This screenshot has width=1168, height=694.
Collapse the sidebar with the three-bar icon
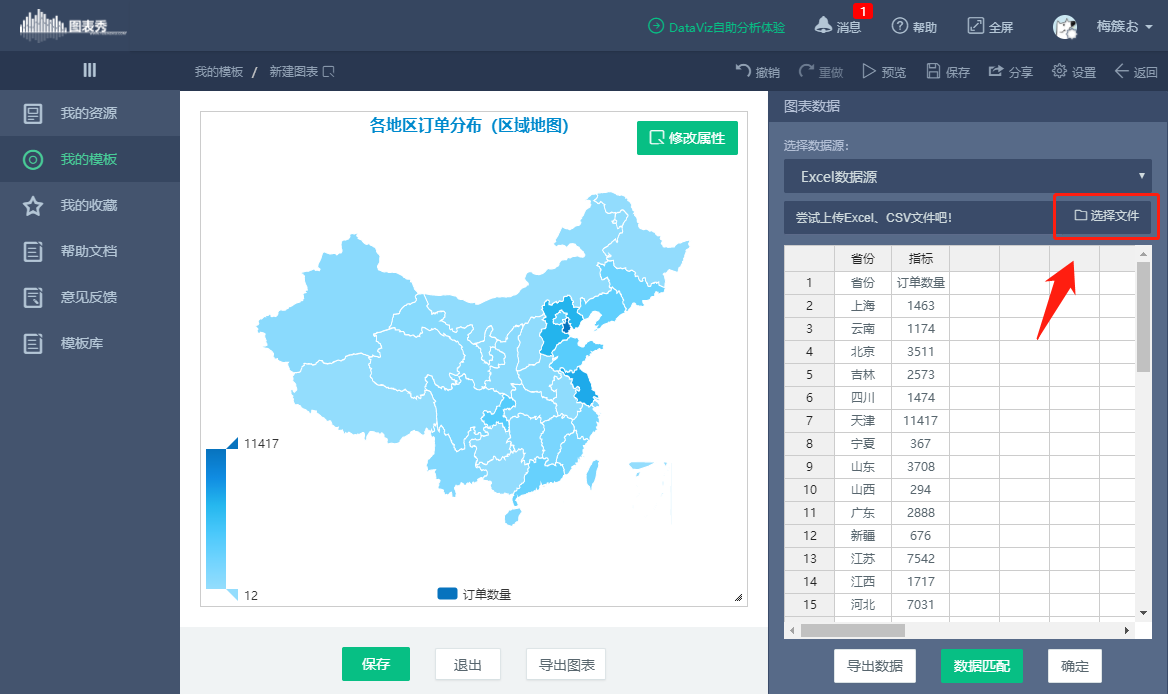coord(89,70)
